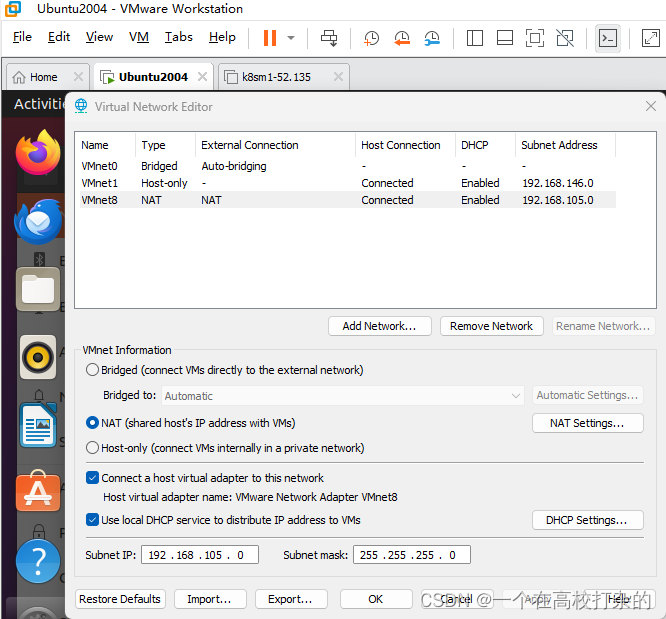Image resolution: width=666 pixels, height=619 pixels.
Task: Toggle Connect a host virtual adapter checkbox
Action: tap(92, 478)
